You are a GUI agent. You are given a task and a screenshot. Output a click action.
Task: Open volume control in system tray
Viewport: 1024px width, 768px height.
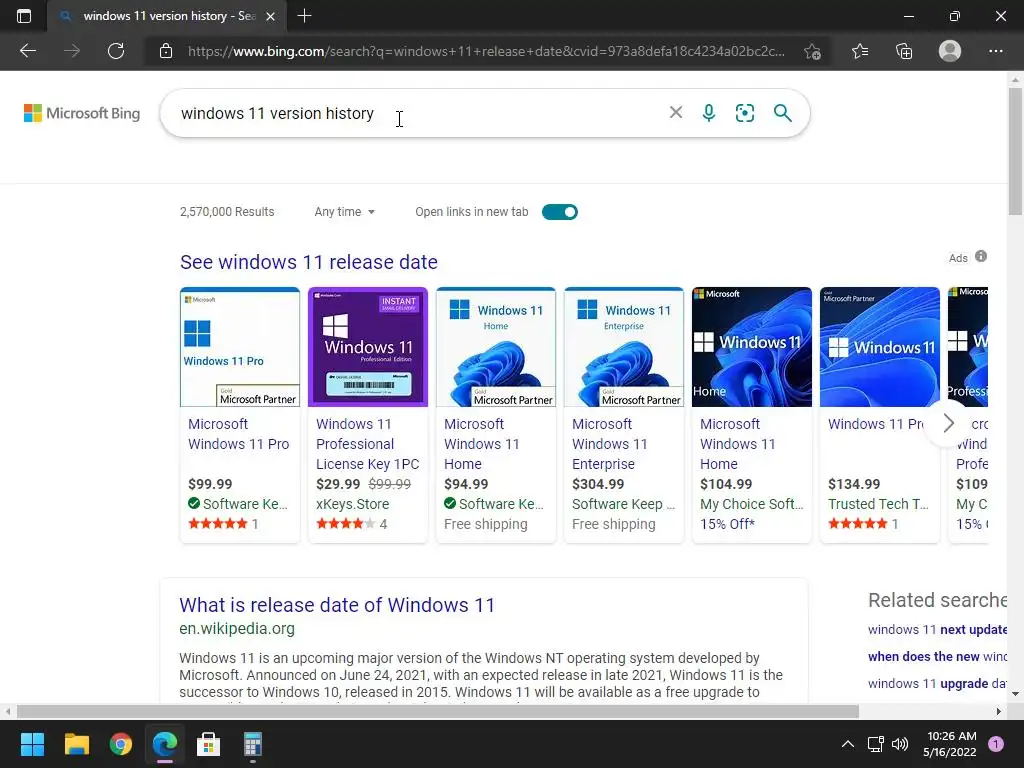900,744
